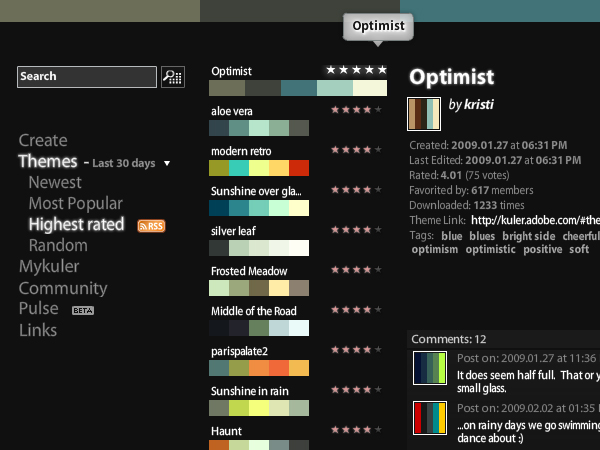
Task: Go to the Create section
Action: click(43, 141)
